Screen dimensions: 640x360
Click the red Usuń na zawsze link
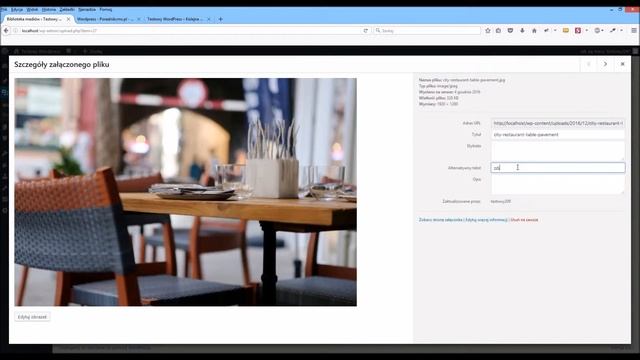click(x=524, y=220)
